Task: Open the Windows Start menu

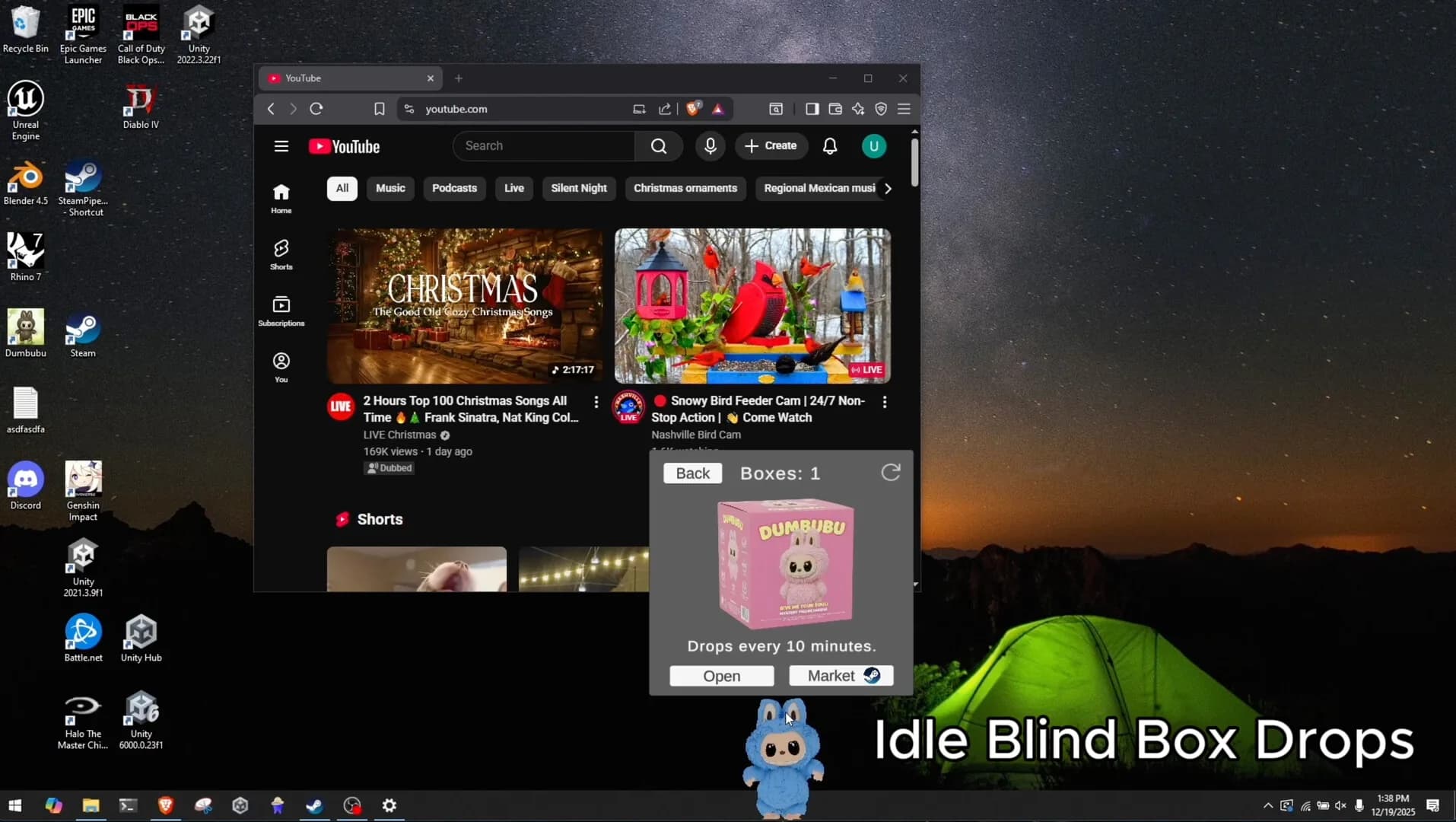Action: (15, 805)
